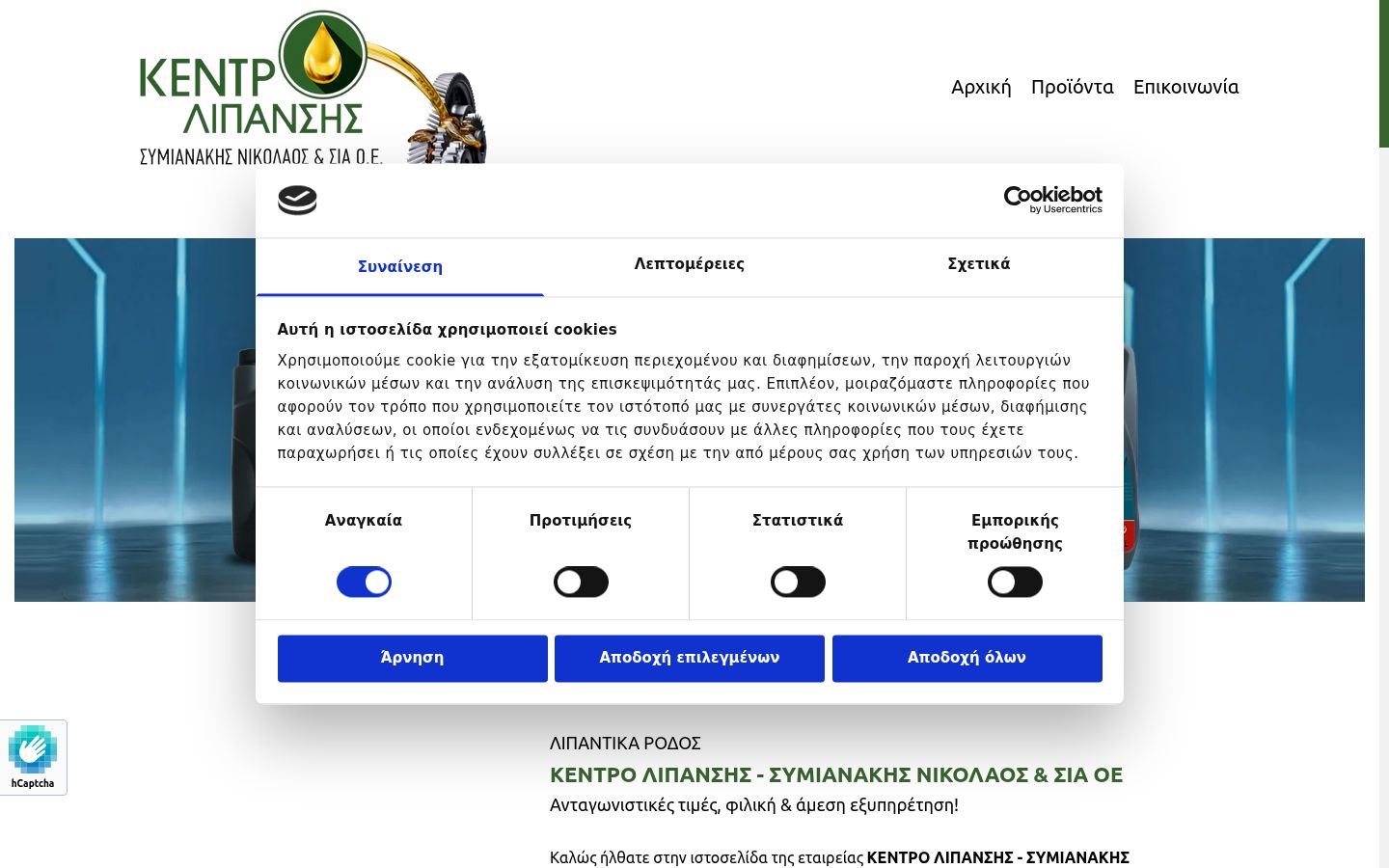Image resolution: width=1389 pixels, height=868 pixels.
Task: Click 'Αυτή η ιστοσελίδα χρησιμοποιεί cookies' heading
Action: coord(447,329)
